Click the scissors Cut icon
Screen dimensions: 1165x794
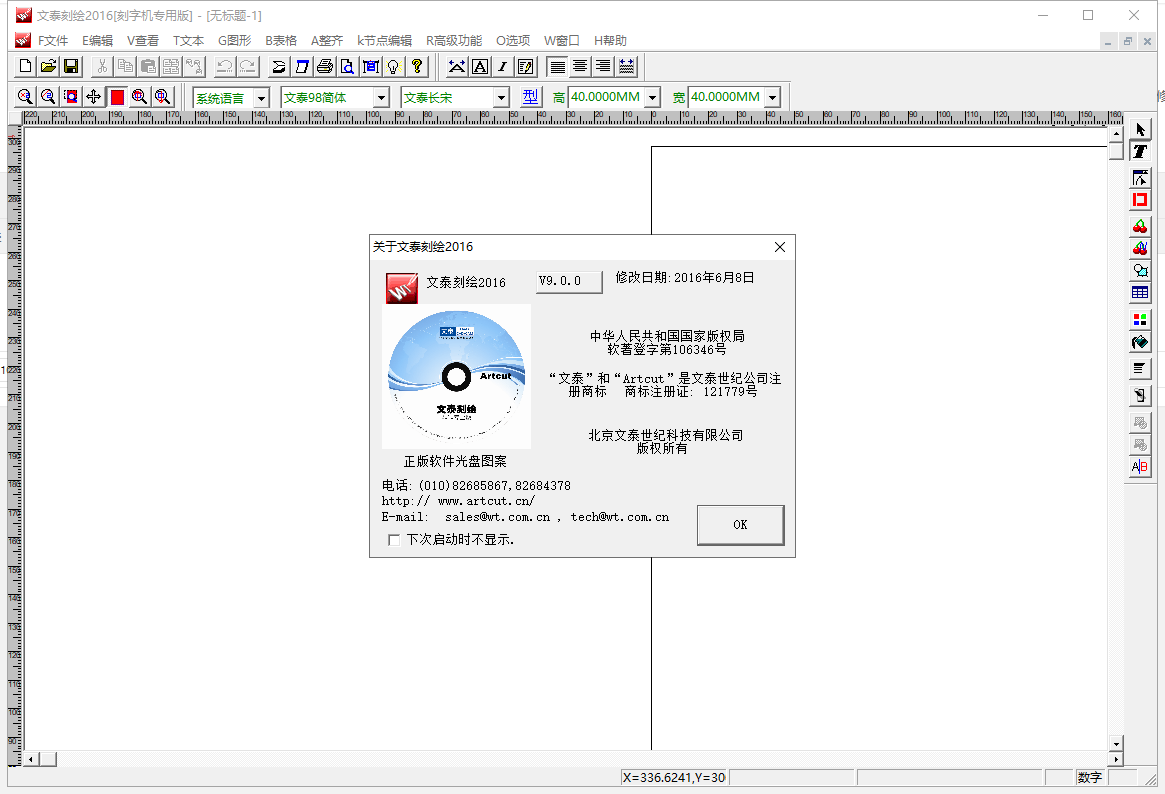[102, 66]
